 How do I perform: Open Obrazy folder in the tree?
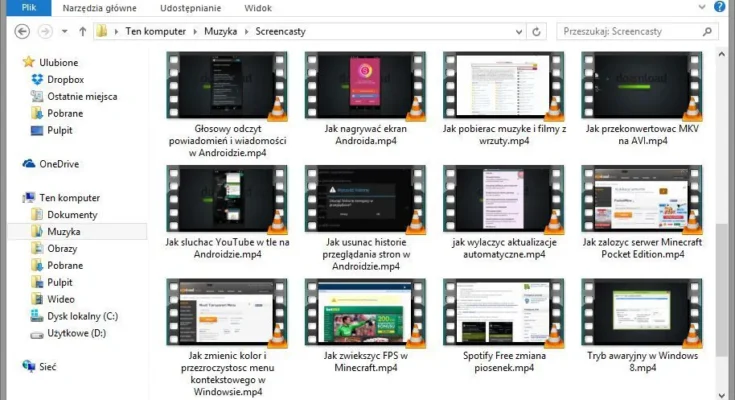[62, 249]
